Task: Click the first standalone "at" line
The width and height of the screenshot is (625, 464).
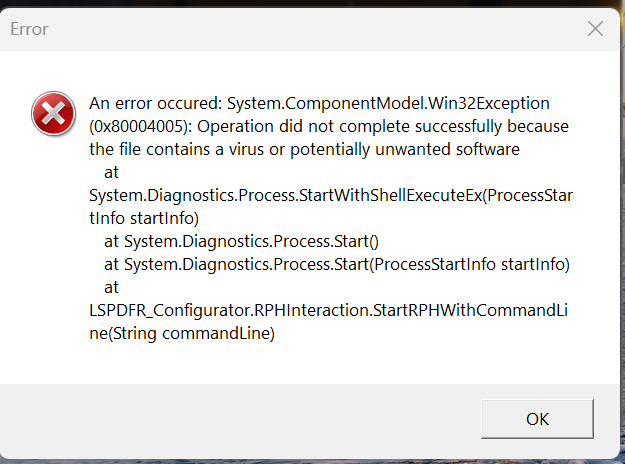Action: point(111,172)
